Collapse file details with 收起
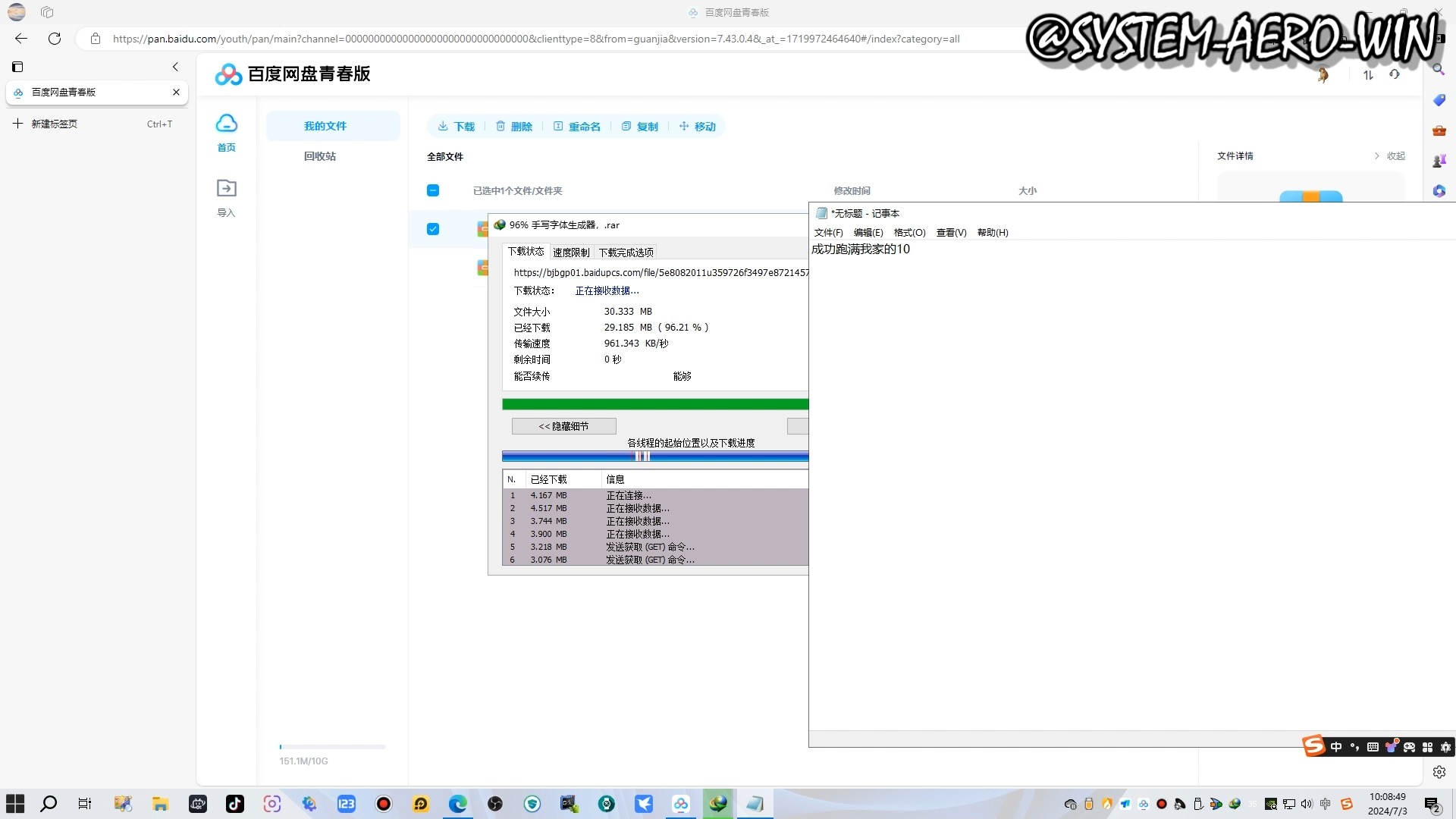 coord(1389,156)
